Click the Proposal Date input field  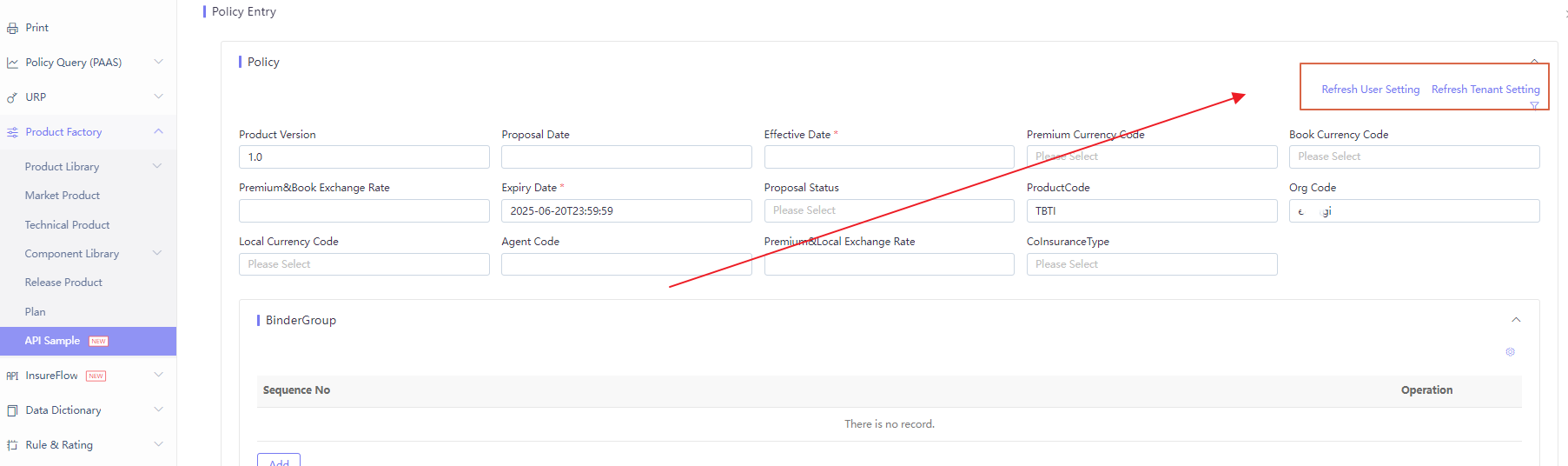tap(626, 157)
